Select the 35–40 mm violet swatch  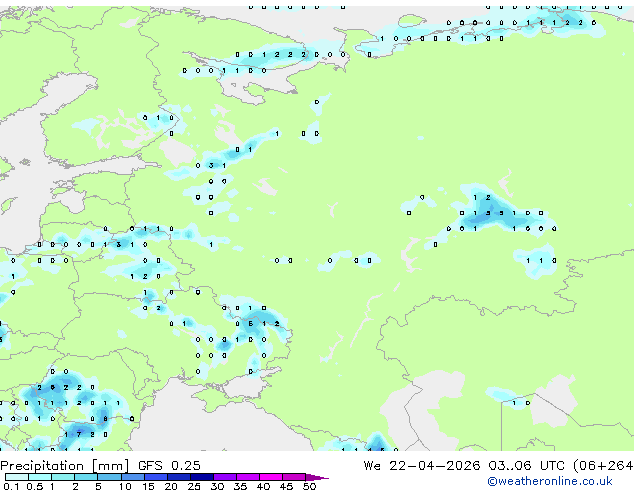pyautogui.click(x=248, y=477)
